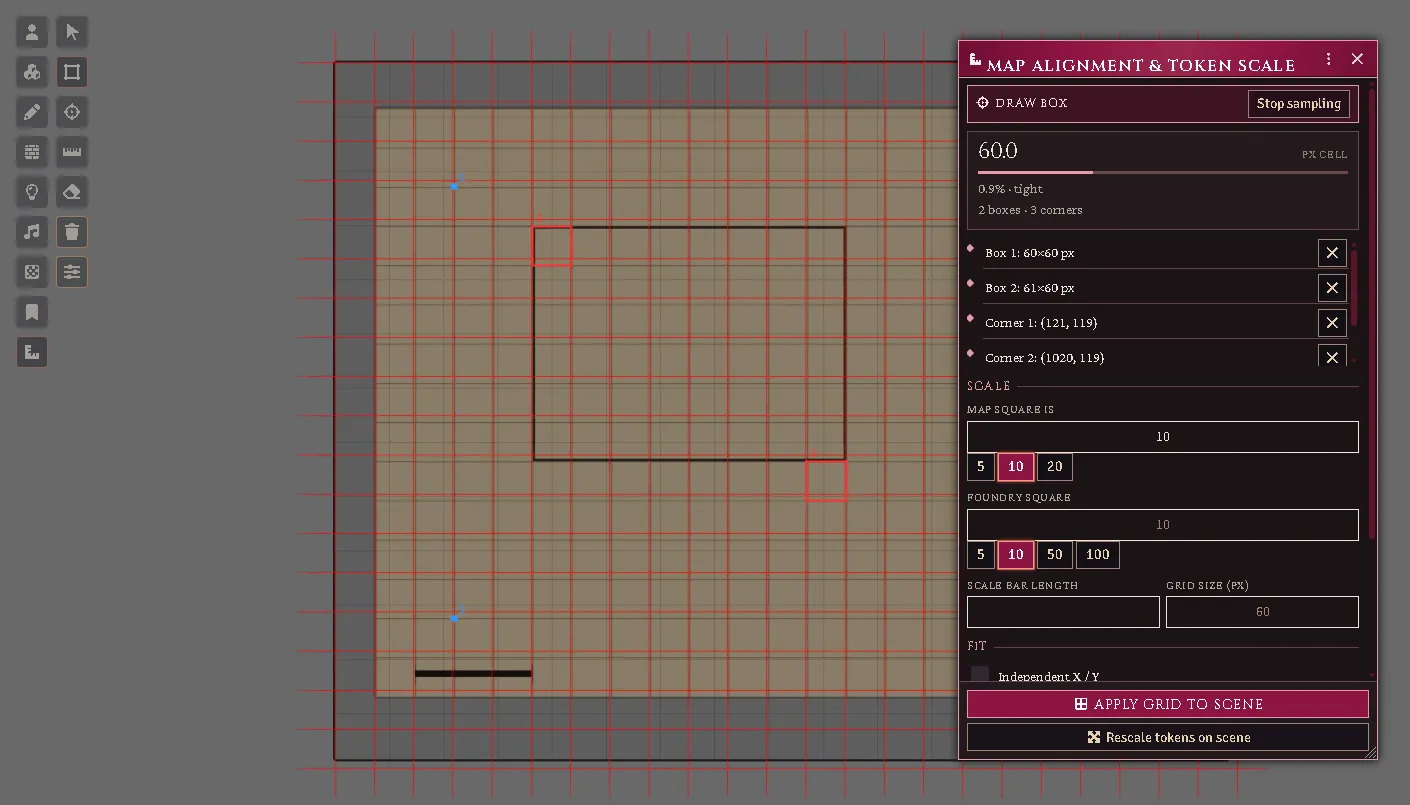The width and height of the screenshot is (1410, 805).
Task: Click the px cell confidence progress bar
Action: tap(1163, 172)
